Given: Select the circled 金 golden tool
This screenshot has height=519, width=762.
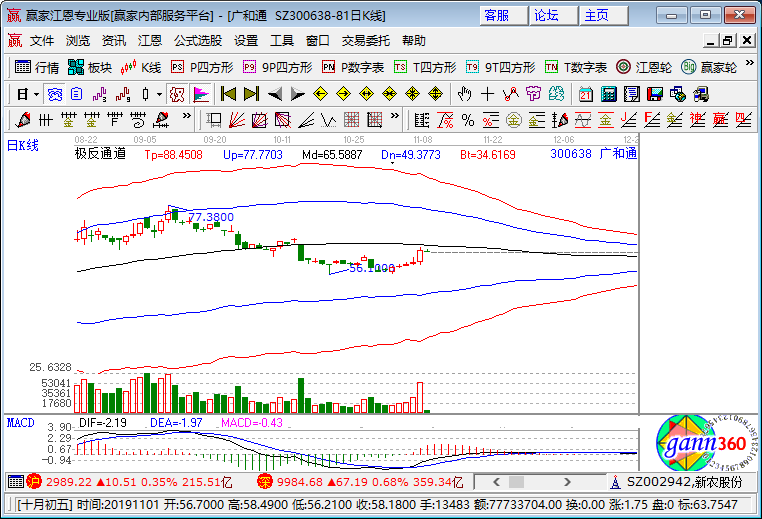Looking at the screenshot, I should [514, 120].
